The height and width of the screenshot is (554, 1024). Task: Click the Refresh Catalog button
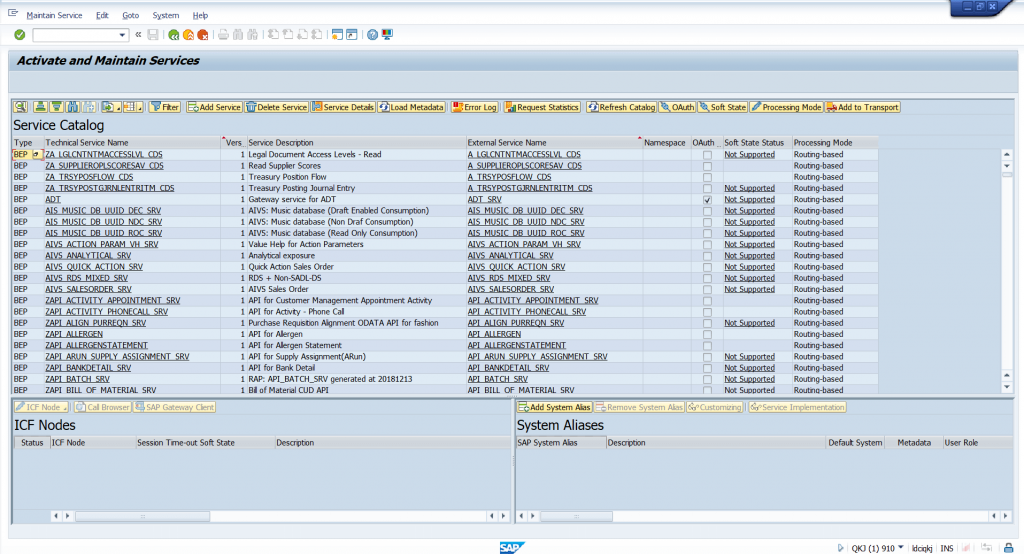[x=621, y=107]
